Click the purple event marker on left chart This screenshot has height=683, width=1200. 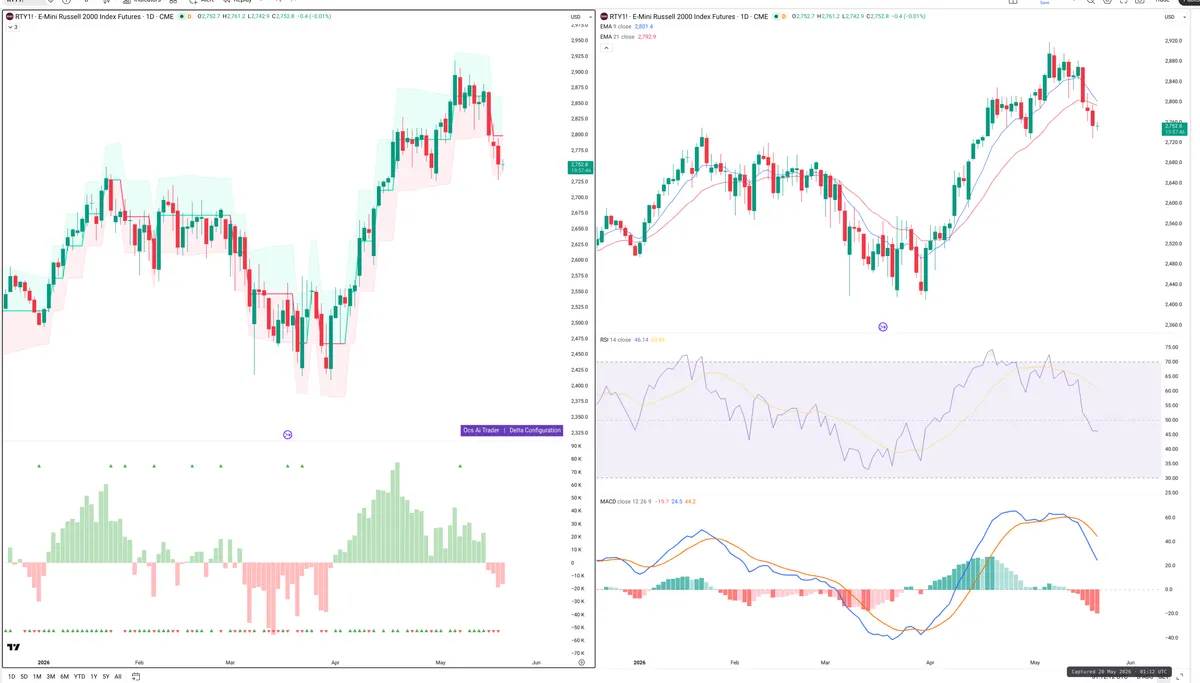tap(287, 434)
